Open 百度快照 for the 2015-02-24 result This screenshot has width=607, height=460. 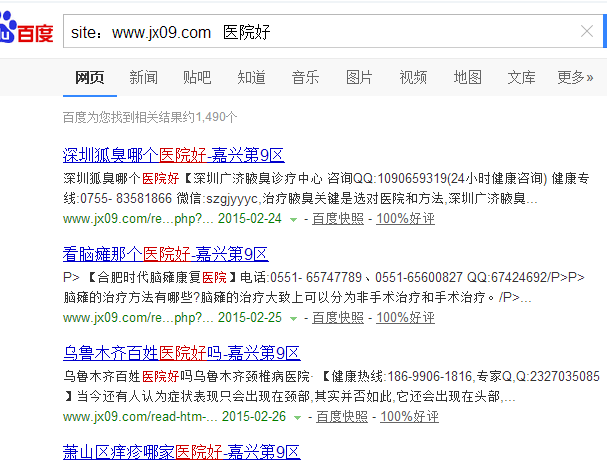click(x=338, y=219)
